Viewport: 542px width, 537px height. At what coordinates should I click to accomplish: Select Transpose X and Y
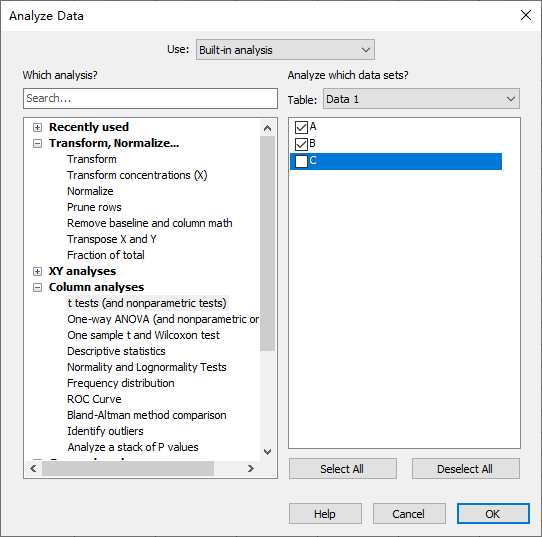pyautogui.click(x=112, y=239)
